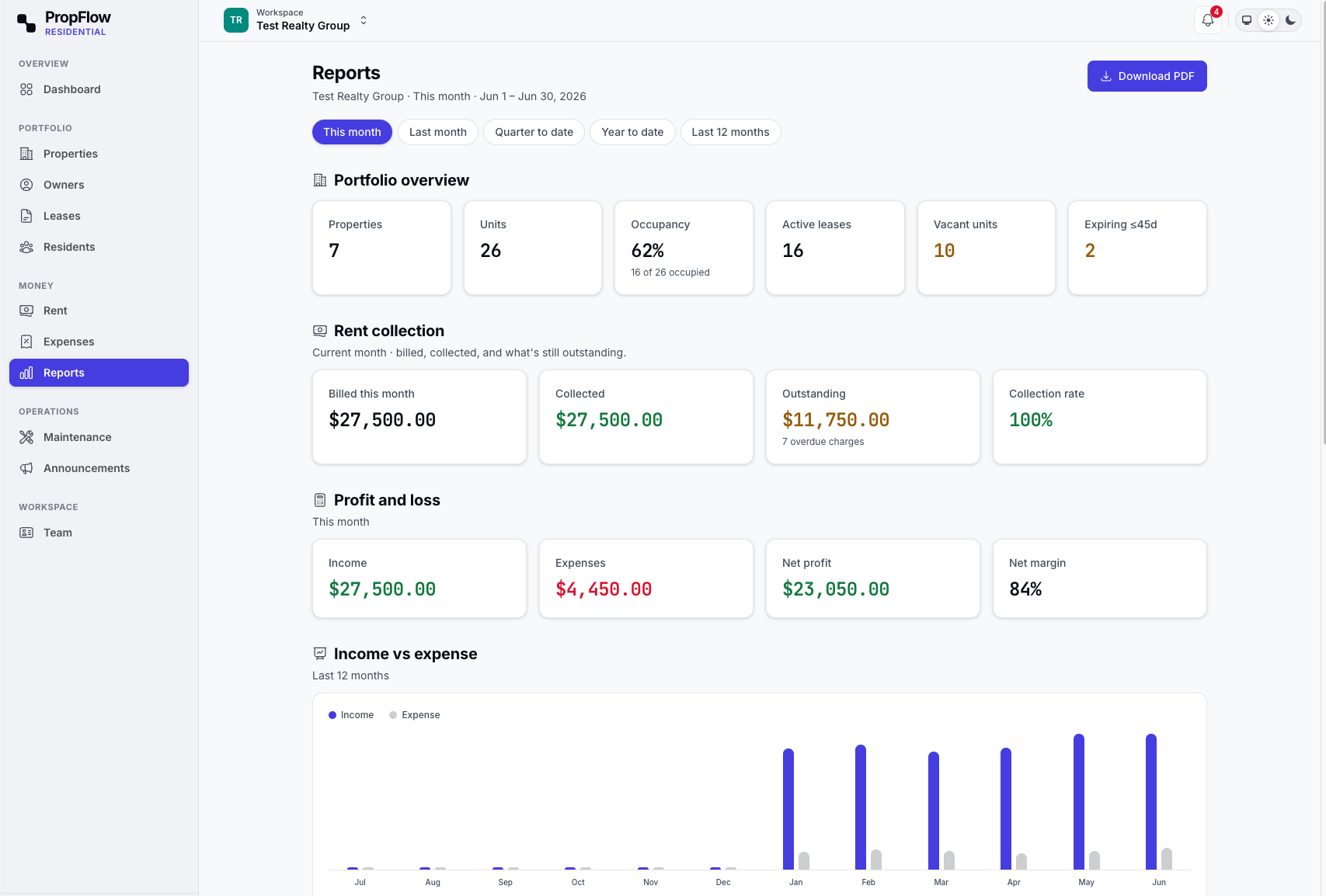Click the Properties building icon in sidebar
This screenshot has width=1326, height=896.
(x=26, y=154)
